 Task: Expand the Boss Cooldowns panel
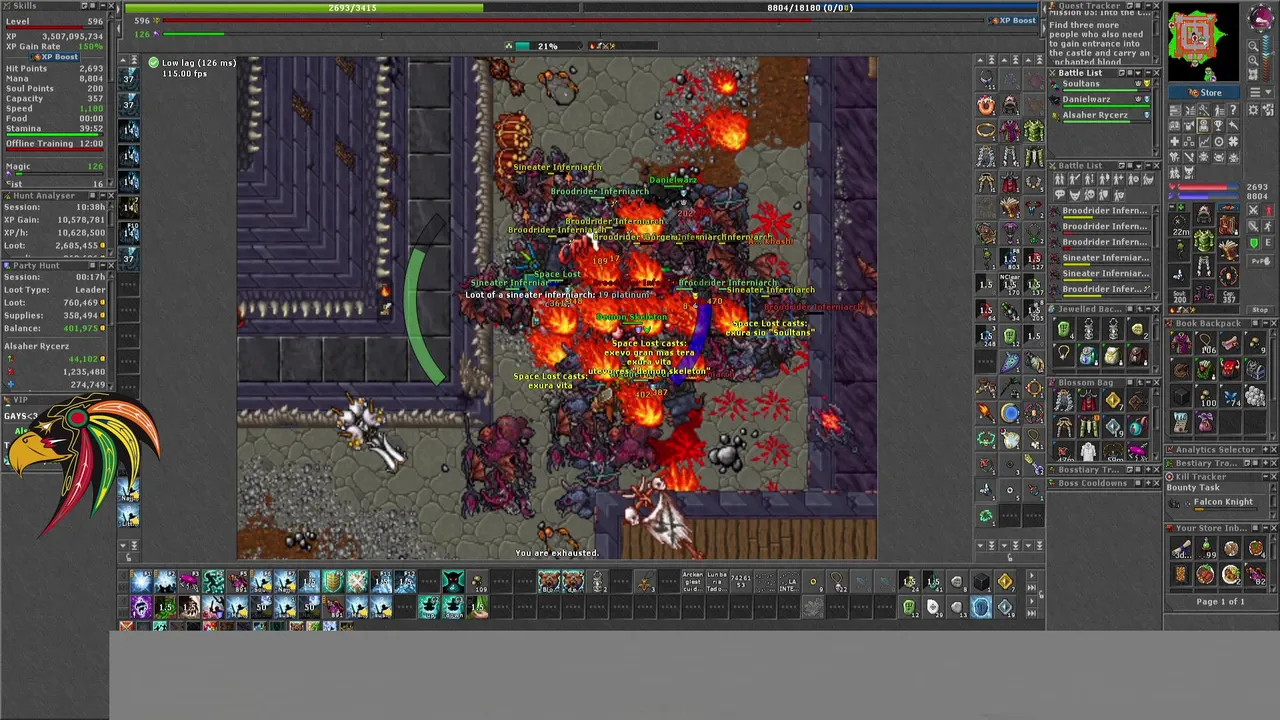[1147, 483]
